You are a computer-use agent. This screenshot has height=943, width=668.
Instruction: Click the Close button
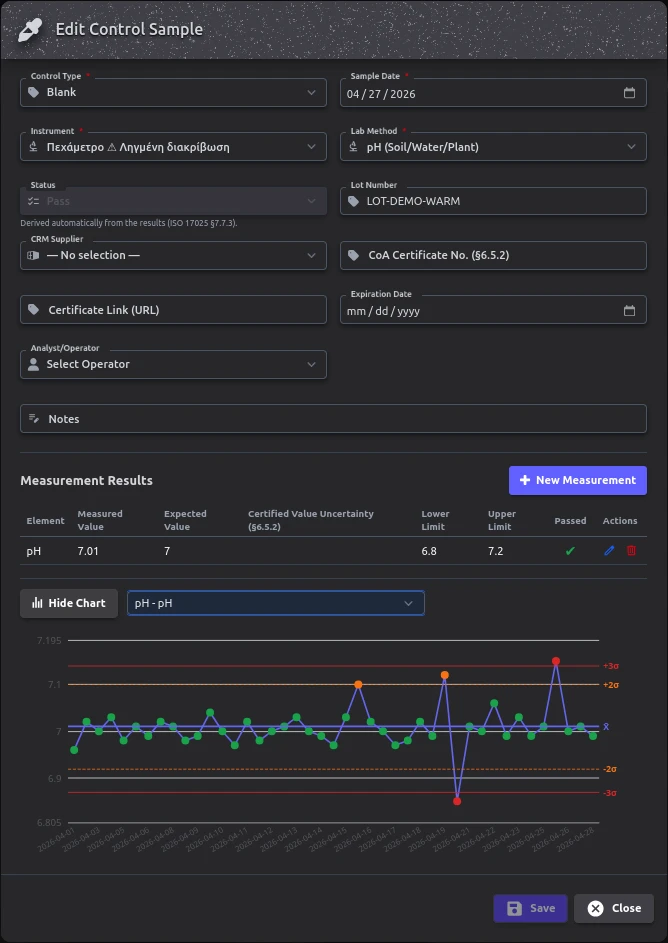pos(614,908)
